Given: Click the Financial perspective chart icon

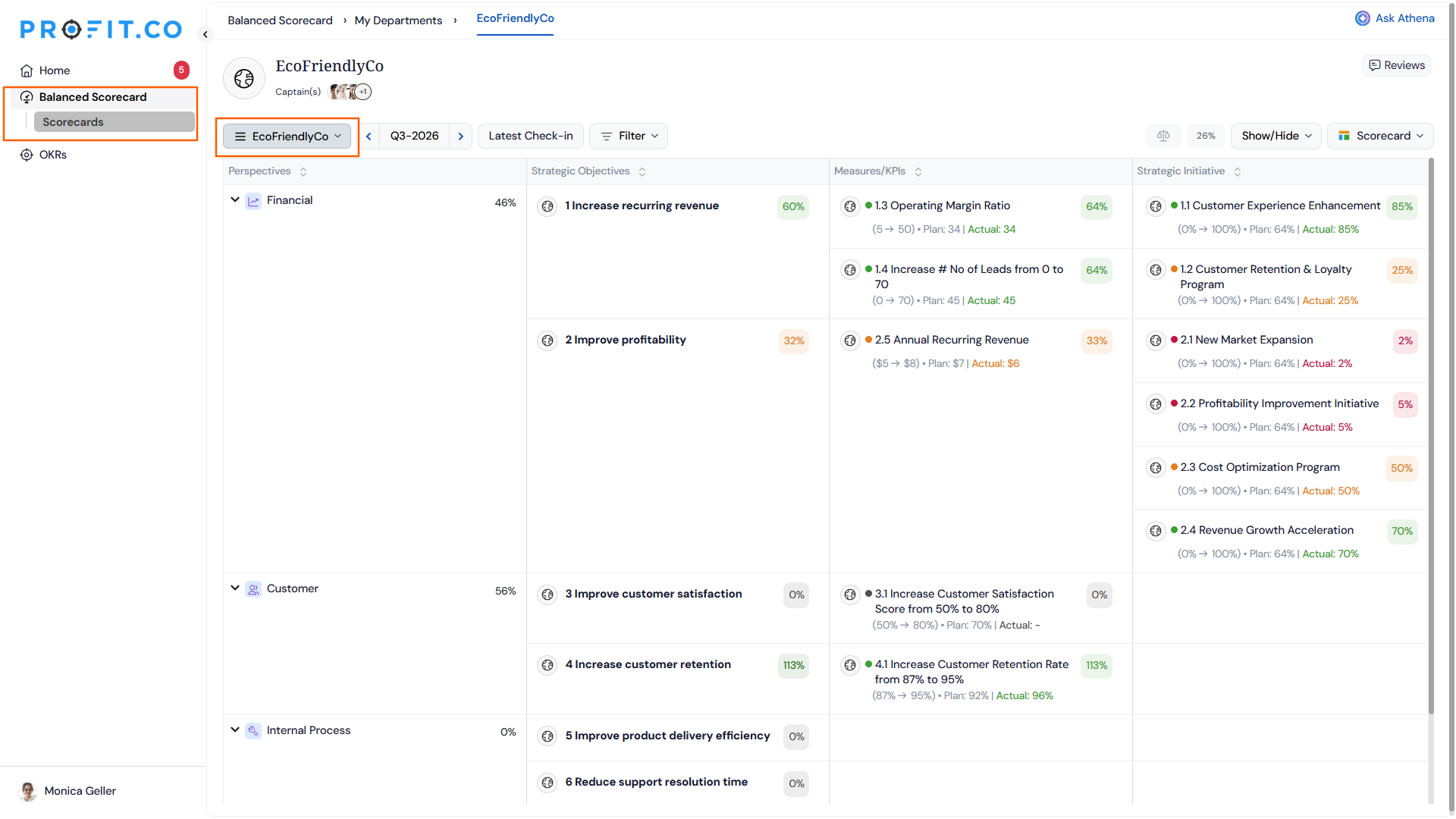Looking at the screenshot, I should tap(253, 201).
